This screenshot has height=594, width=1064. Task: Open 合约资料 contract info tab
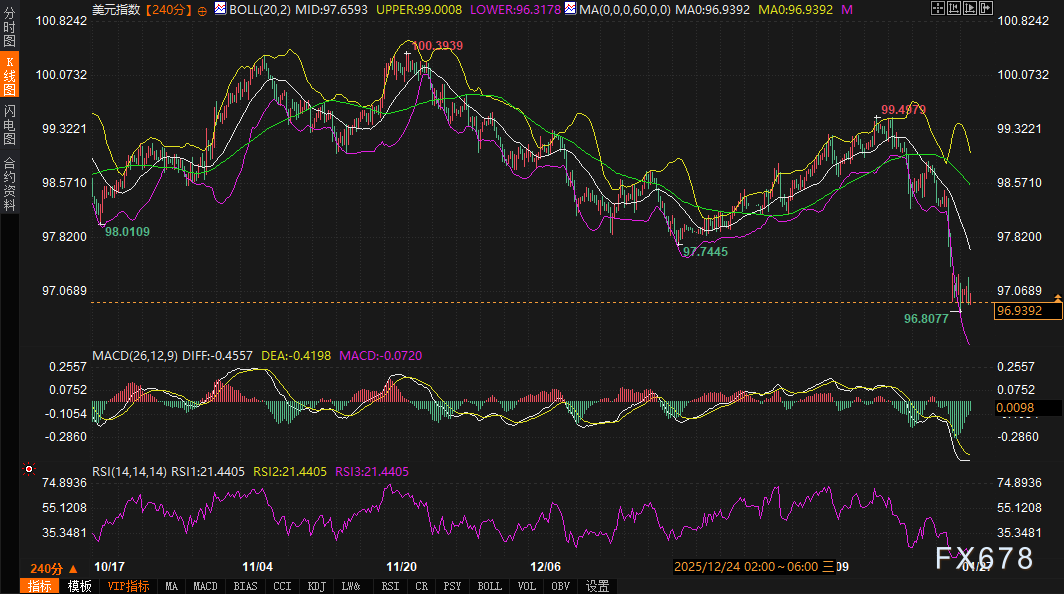[9, 184]
